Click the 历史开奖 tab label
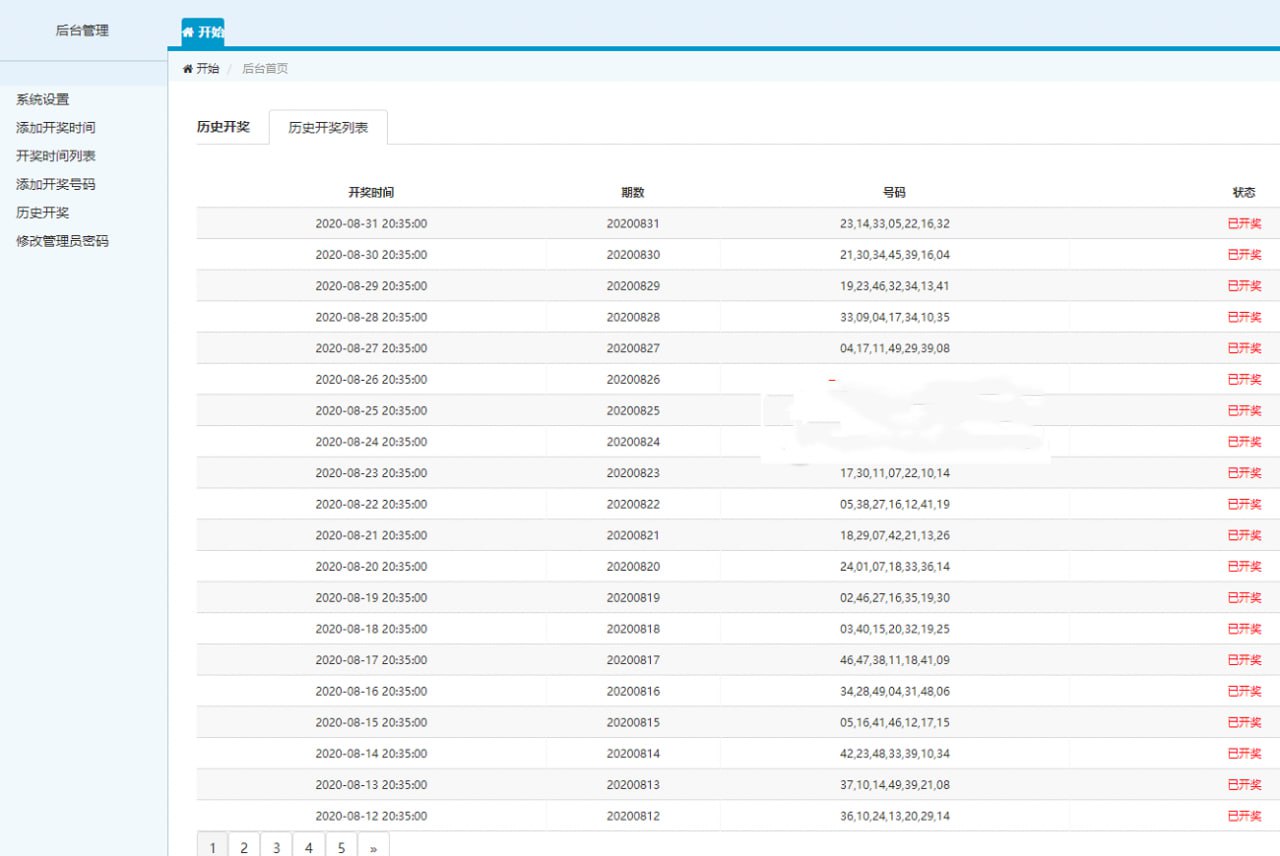The height and width of the screenshot is (856, 1280). pos(223,127)
